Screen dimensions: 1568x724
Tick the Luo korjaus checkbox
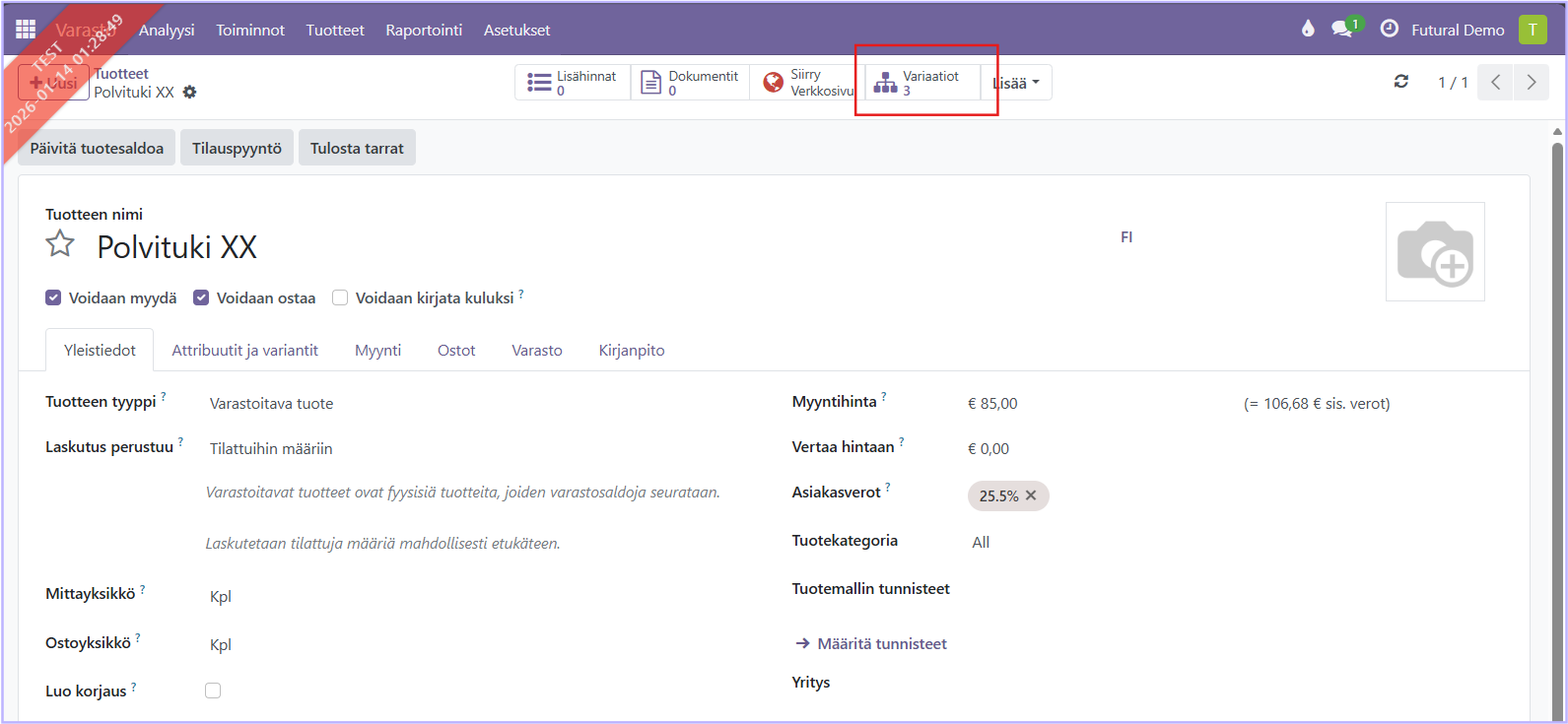[x=213, y=691]
